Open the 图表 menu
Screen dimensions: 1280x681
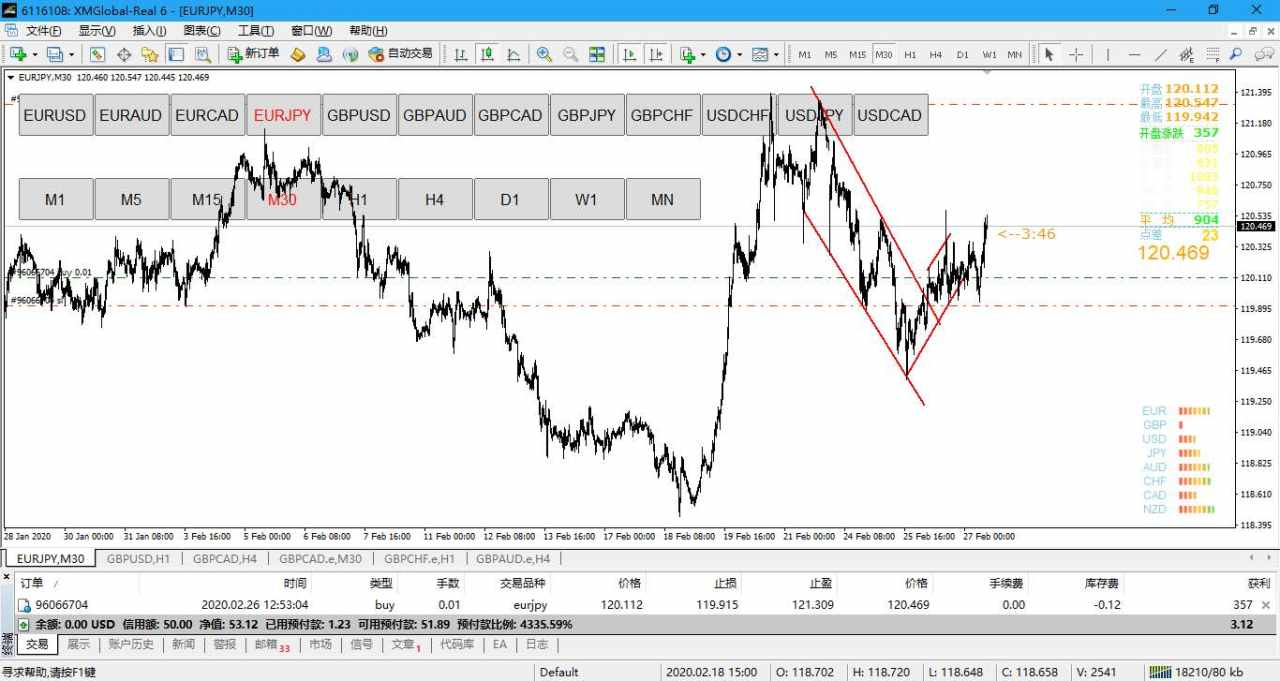point(202,31)
